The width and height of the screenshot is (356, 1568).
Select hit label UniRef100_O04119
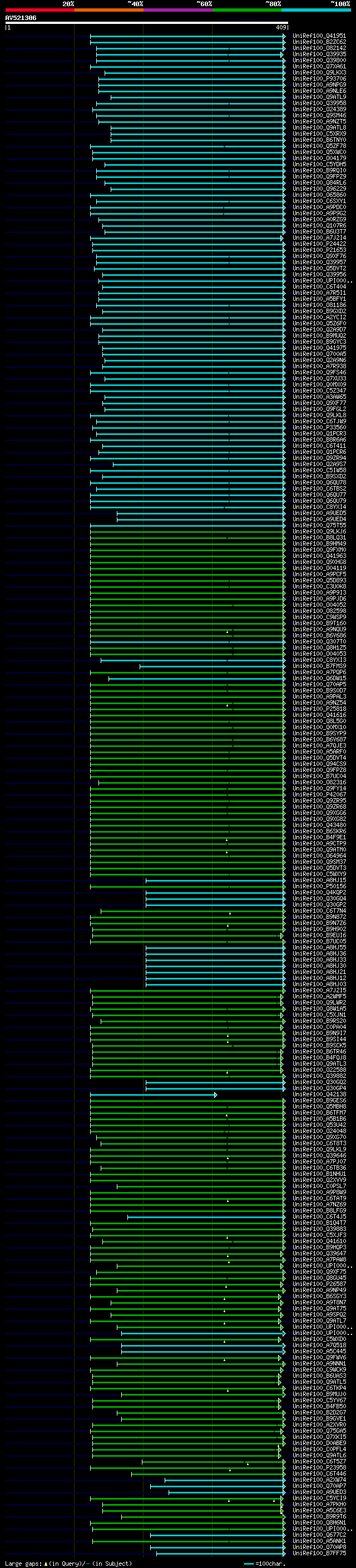click(319, 568)
